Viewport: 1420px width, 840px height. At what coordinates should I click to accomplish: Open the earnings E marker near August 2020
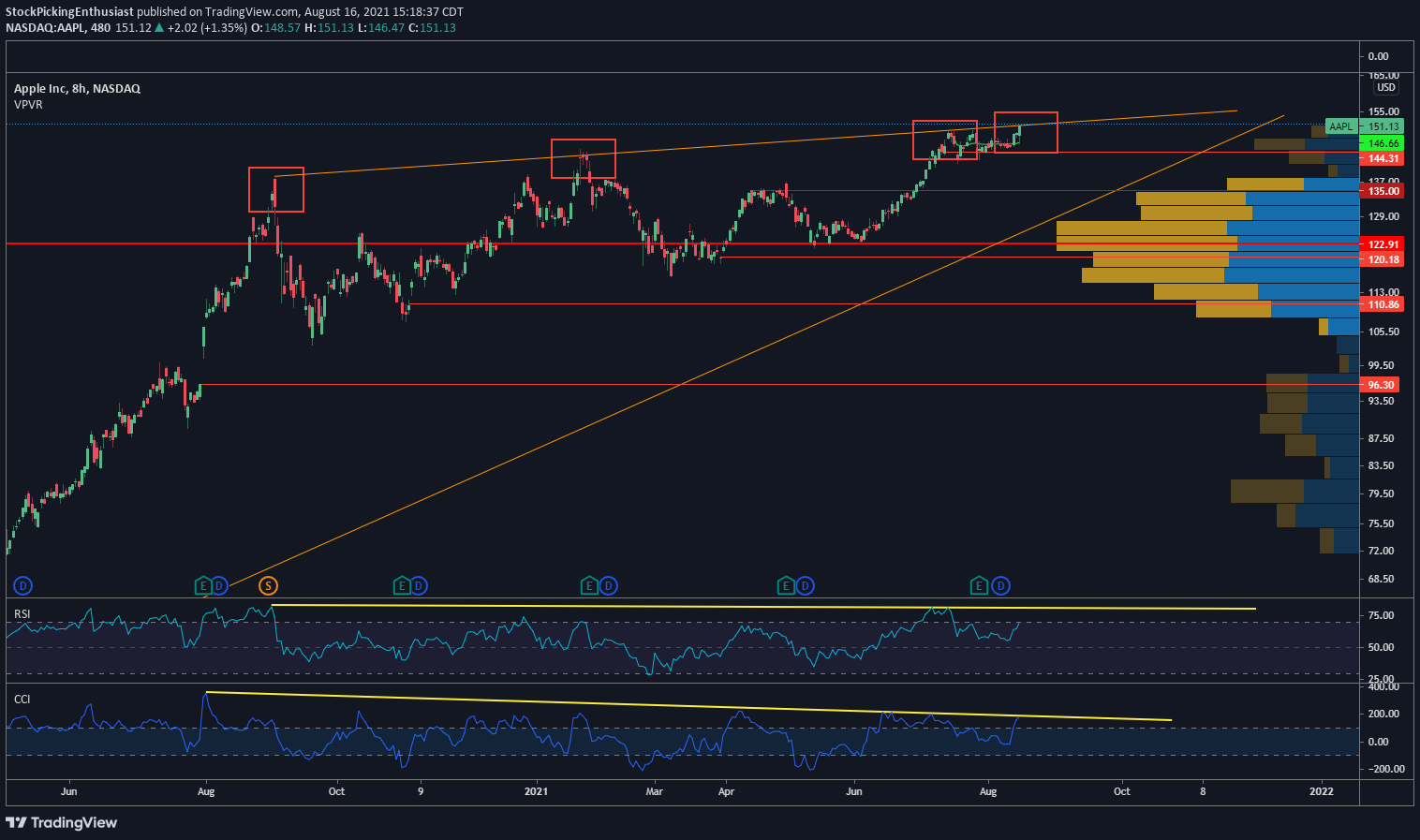pos(203,586)
